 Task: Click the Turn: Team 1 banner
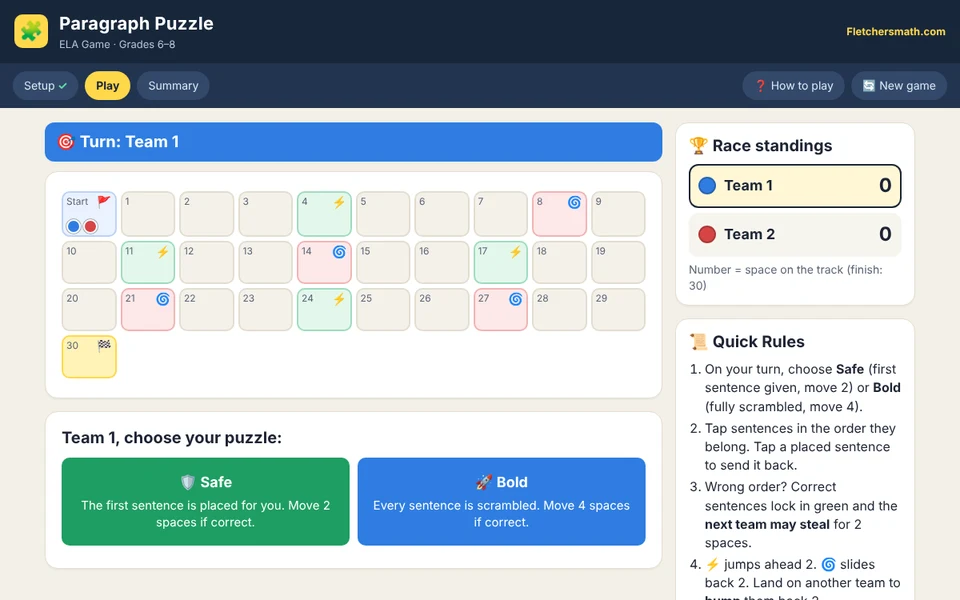(353, 142)
